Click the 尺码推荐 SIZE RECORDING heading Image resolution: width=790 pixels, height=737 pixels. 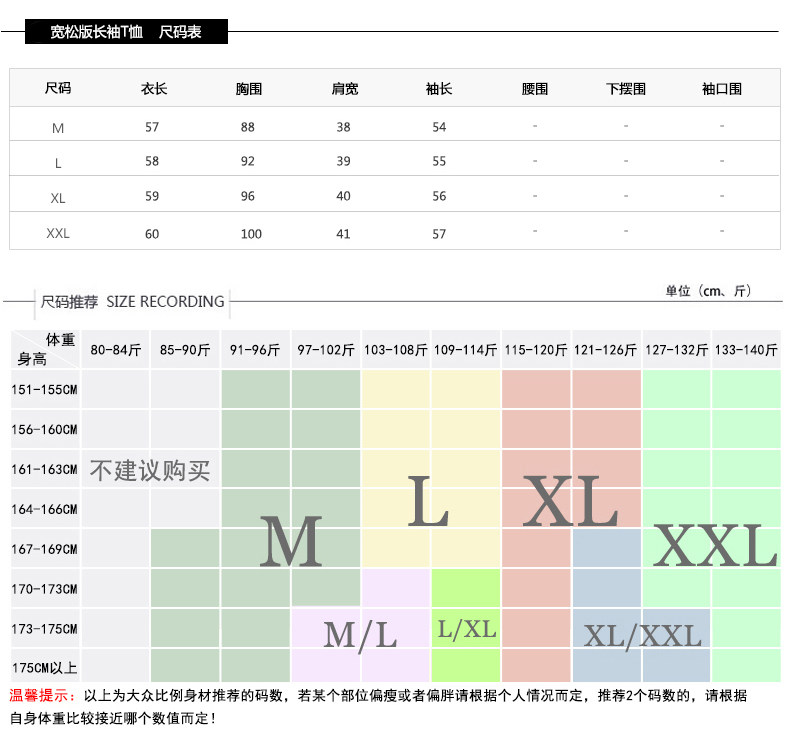pos(133,302)
